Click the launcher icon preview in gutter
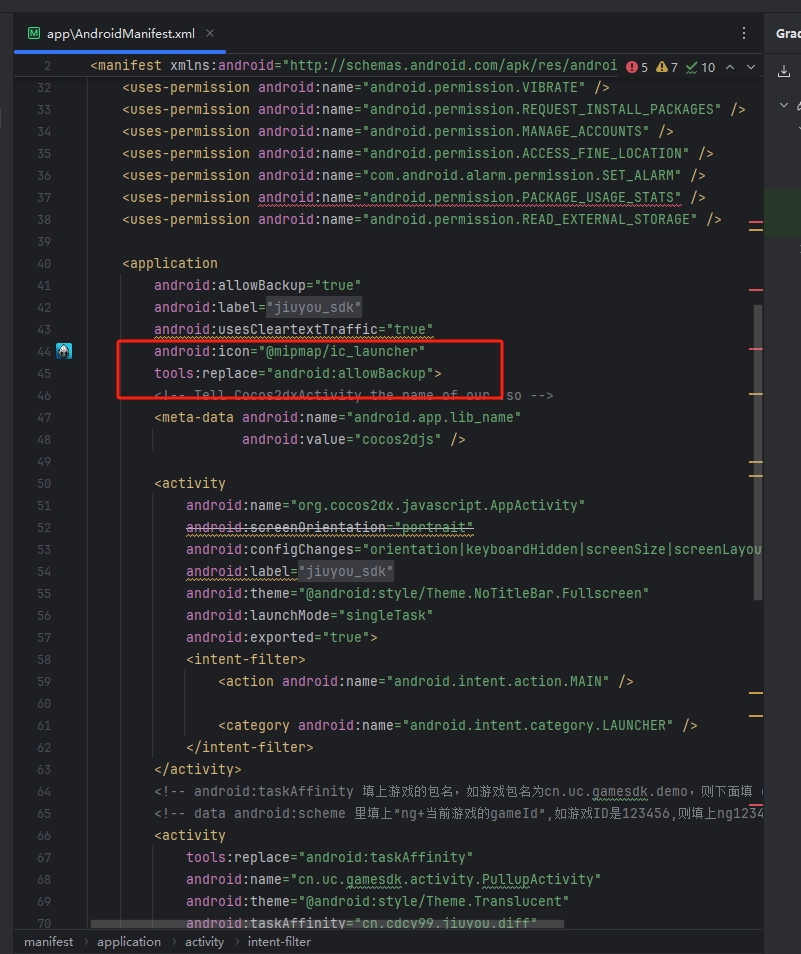 [x=64, y=351]
